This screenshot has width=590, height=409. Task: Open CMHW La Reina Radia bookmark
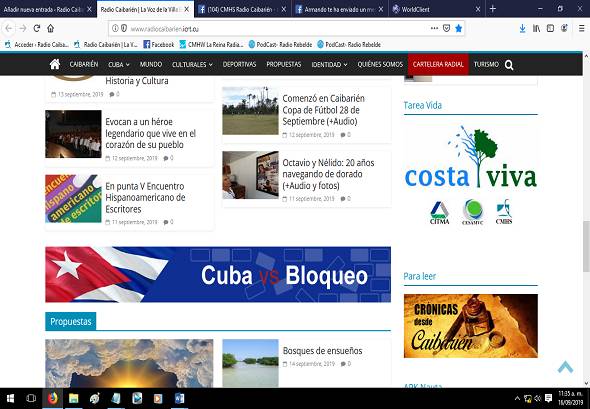coord(211,44)
